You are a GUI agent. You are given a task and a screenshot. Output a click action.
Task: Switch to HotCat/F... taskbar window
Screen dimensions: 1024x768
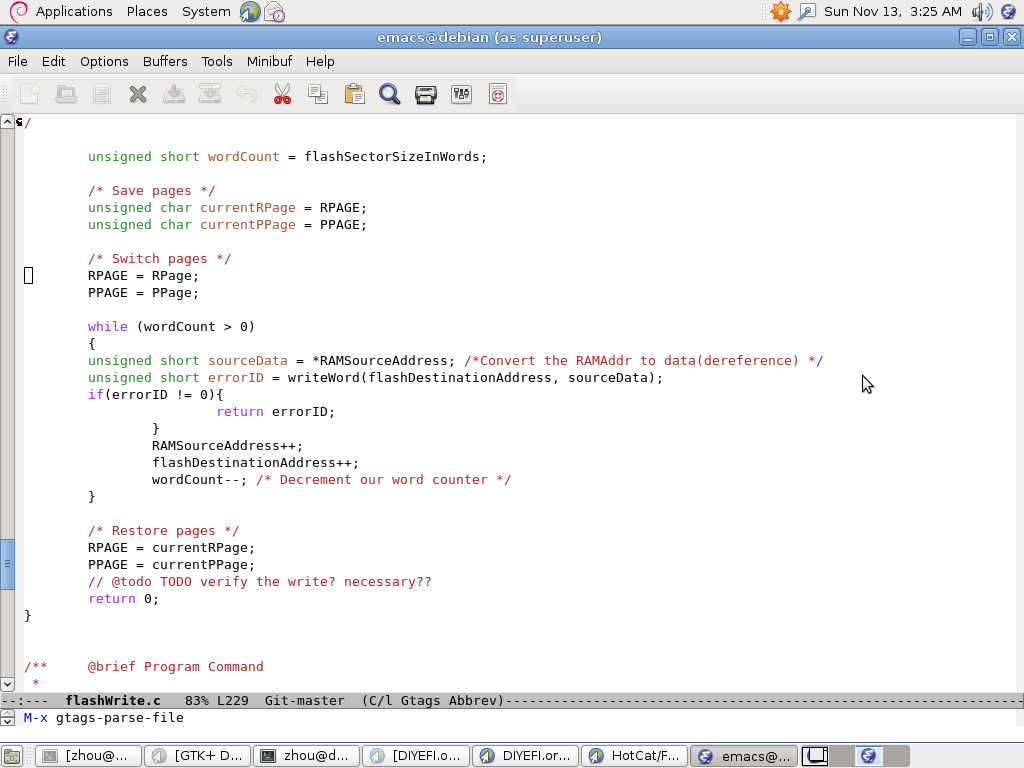point(635,756)
